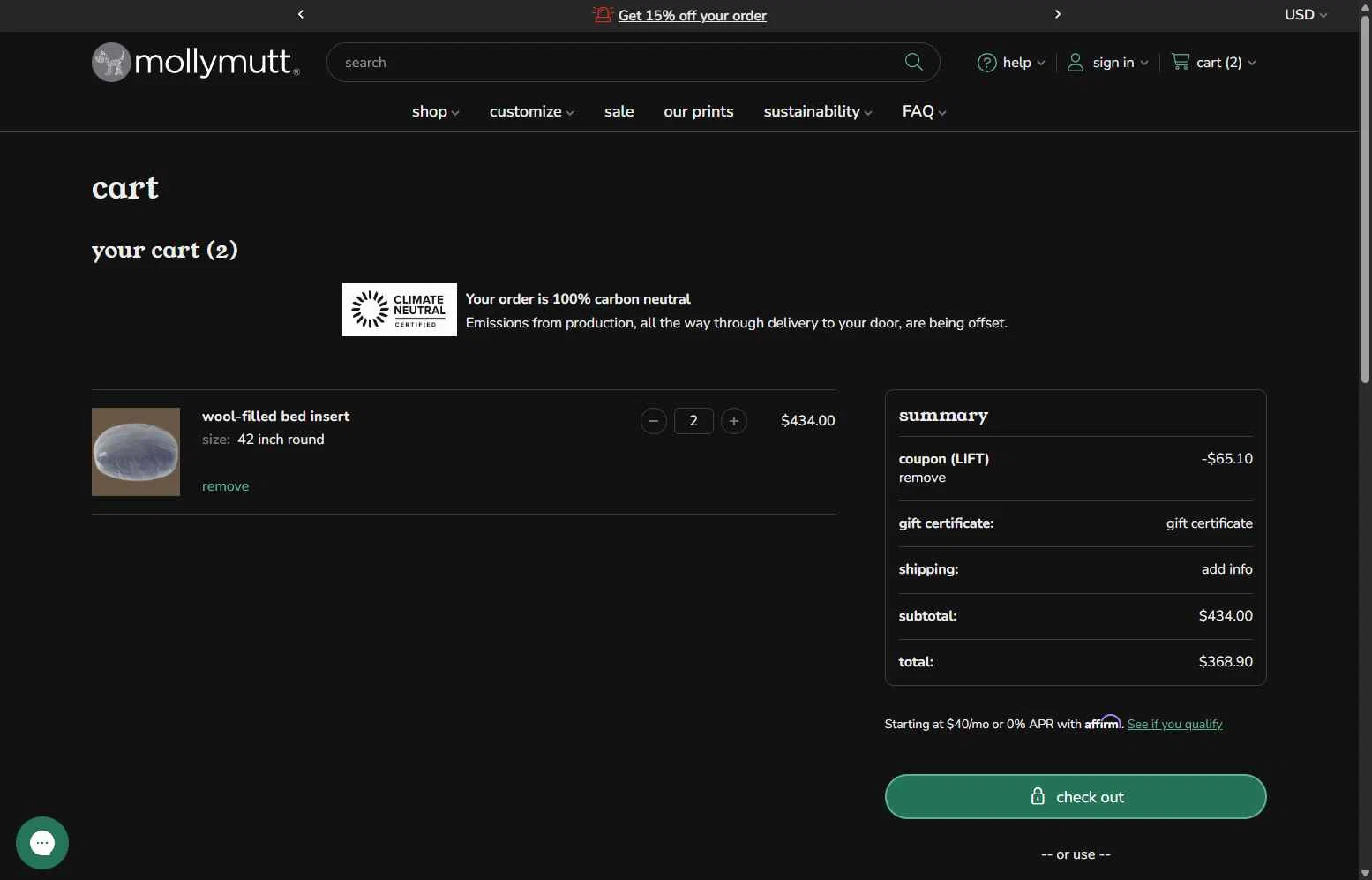Click add info for shipping
1372x880 pixels.
click(x=1227, y=569)
